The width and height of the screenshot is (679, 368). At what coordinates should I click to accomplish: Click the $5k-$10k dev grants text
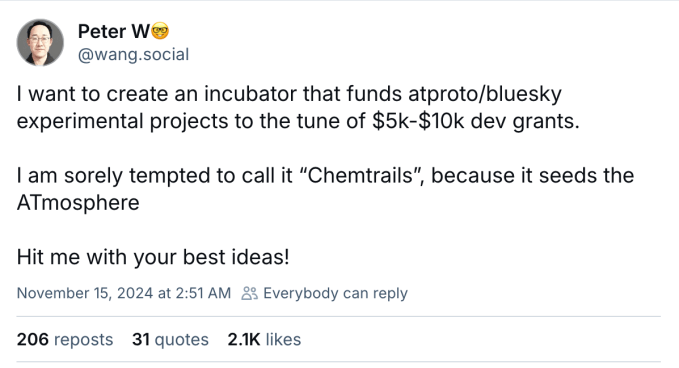point(475,121)
